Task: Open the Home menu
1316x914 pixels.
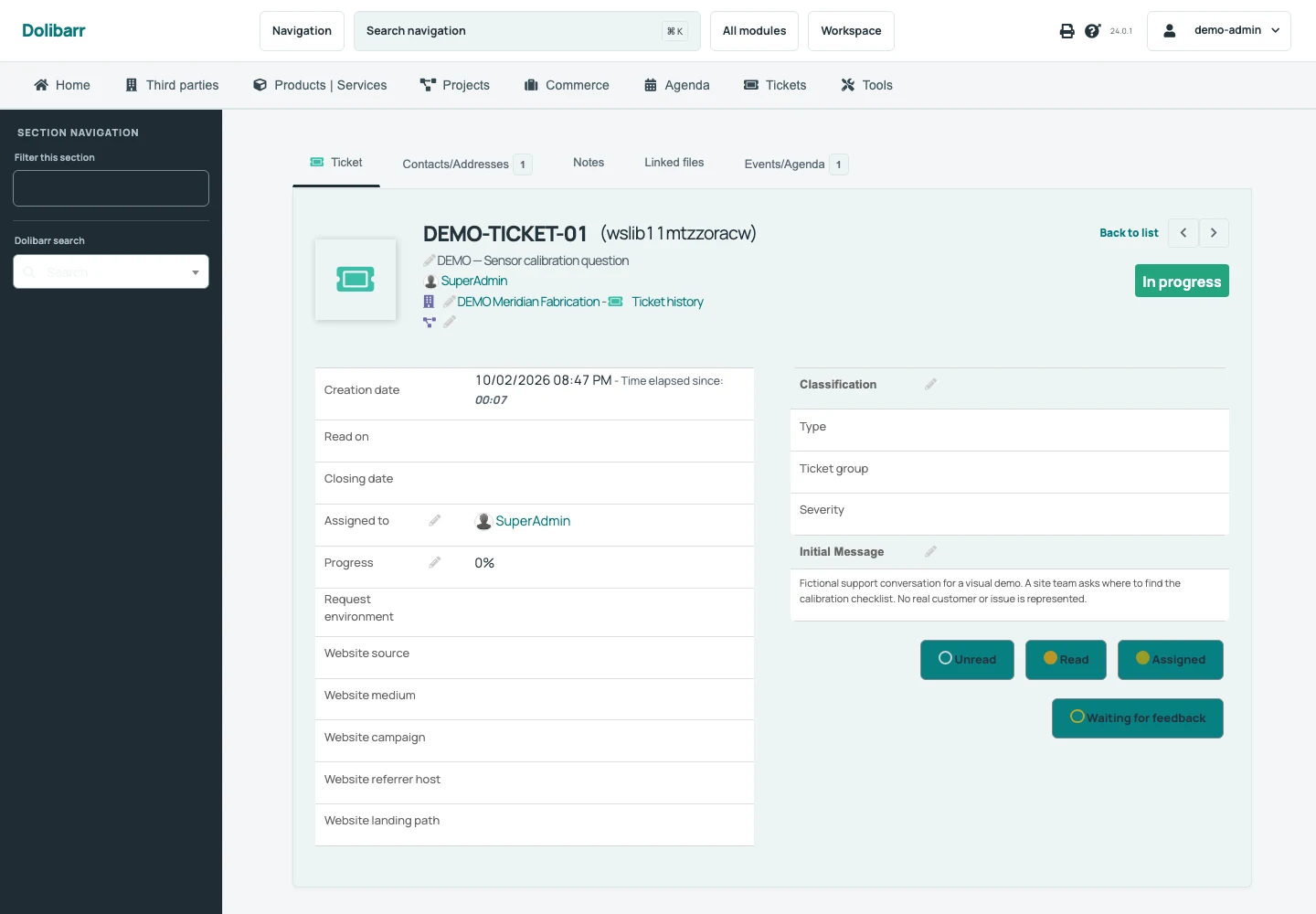Action: point(62,85)
